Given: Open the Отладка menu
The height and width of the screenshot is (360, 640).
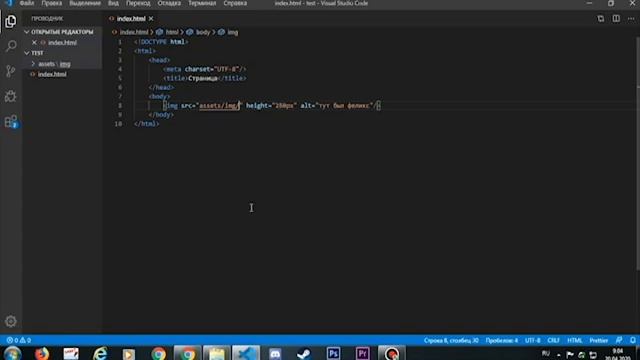Looking at the screenshot, I should [169, 3].
